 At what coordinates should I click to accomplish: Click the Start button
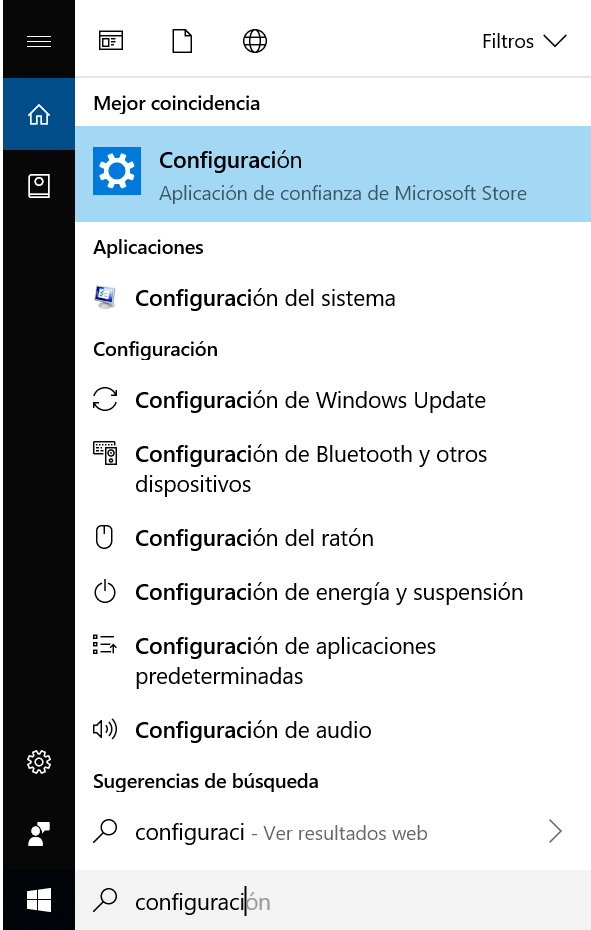pyautogui.click(x=38, y=901)
